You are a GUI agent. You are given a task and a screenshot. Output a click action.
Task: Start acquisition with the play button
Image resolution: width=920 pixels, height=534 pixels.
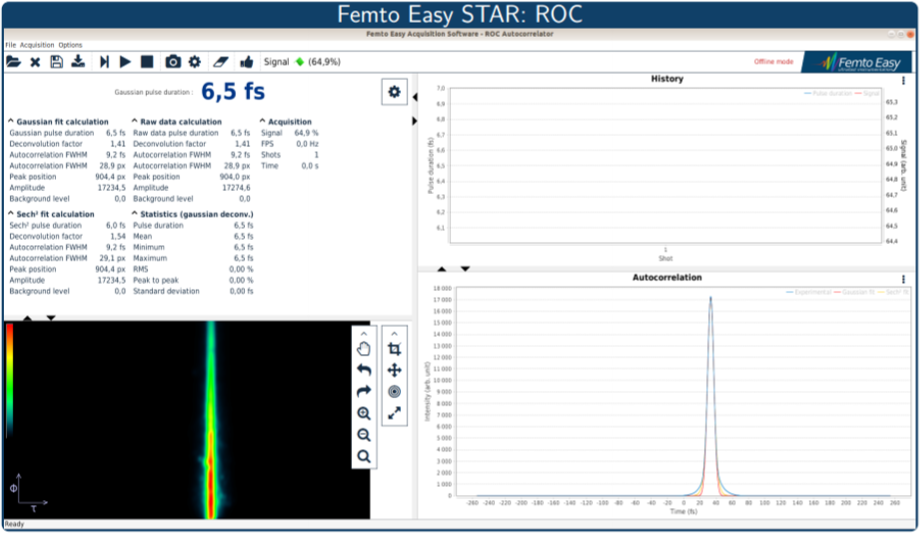click(125, 62)
